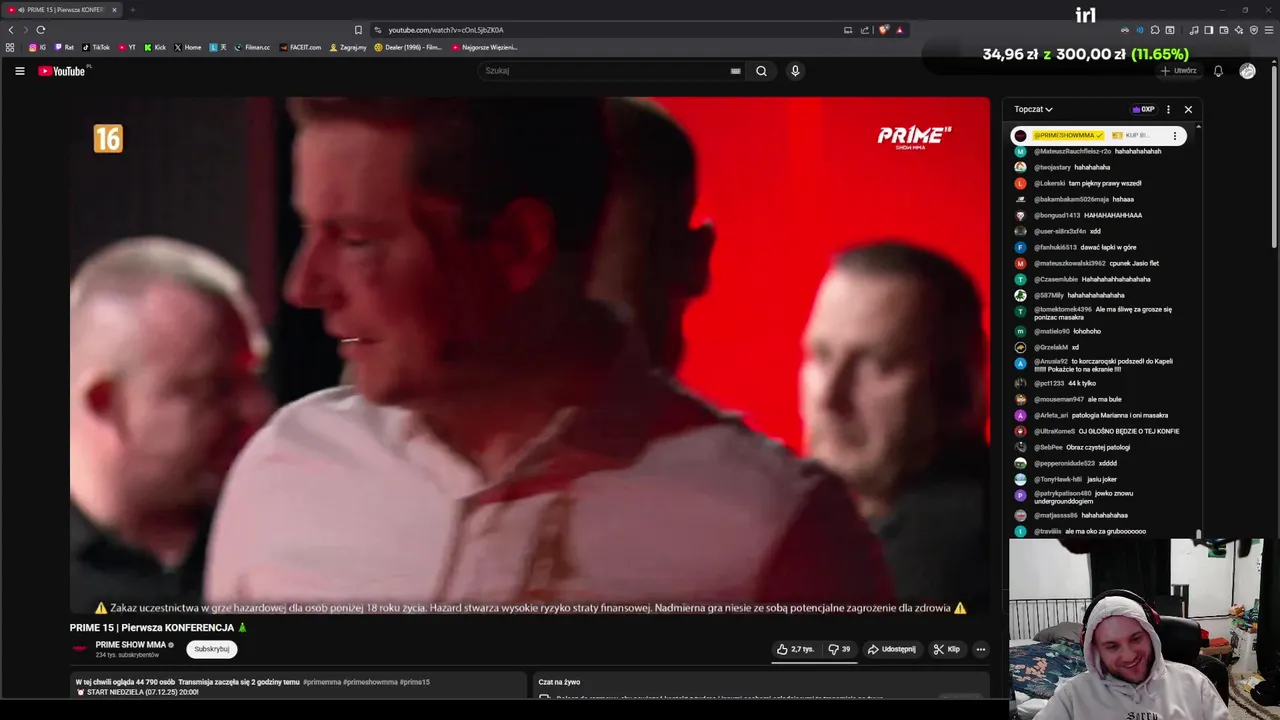Click the YouTube search magnifier button
The width and height of the screenshot is (1280, 720).
pyautogui.click(x=761, y=71)
